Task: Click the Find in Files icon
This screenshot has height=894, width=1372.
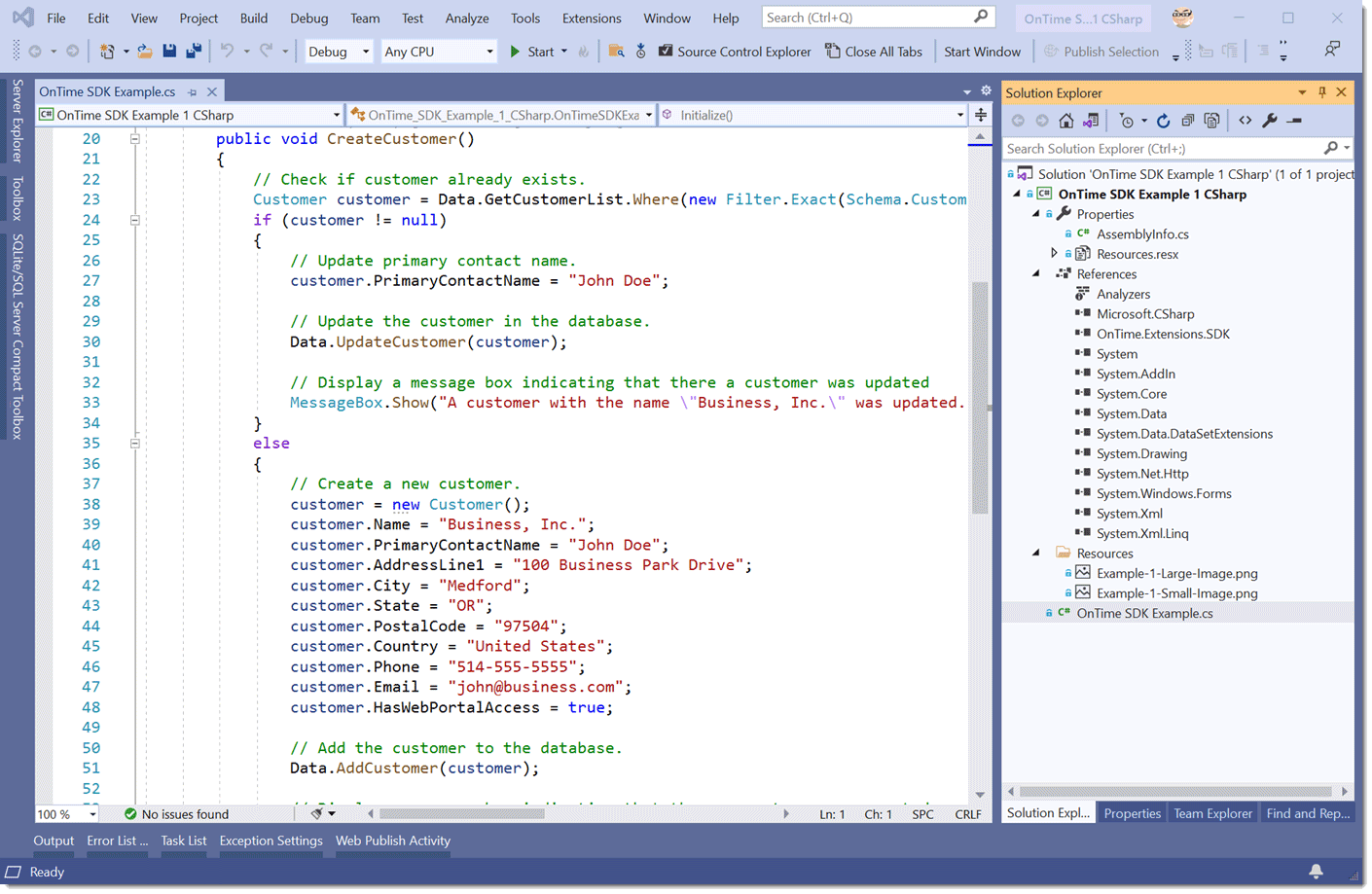Action: click(x=616, y=52)
